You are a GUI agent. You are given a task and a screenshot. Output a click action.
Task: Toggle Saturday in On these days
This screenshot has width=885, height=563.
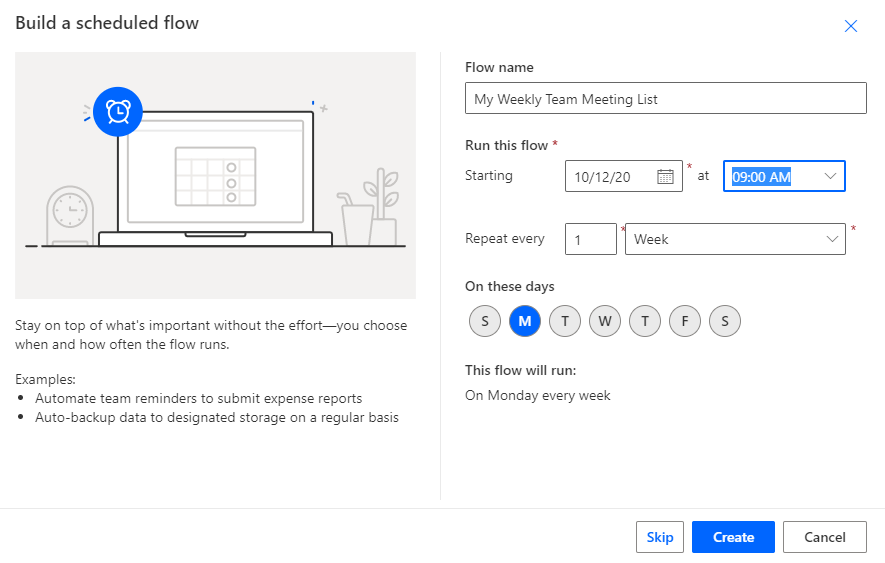tap(725, 321)
